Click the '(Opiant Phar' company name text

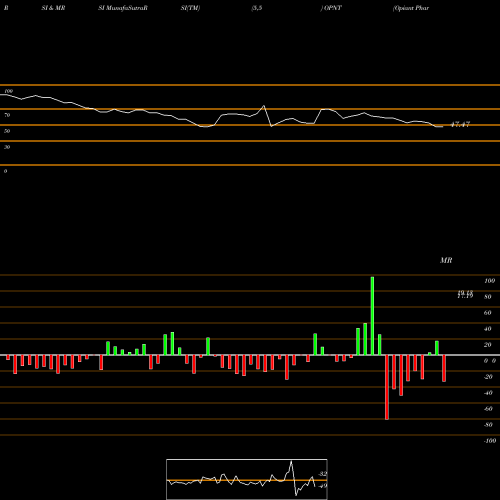[x=411, y=8]
